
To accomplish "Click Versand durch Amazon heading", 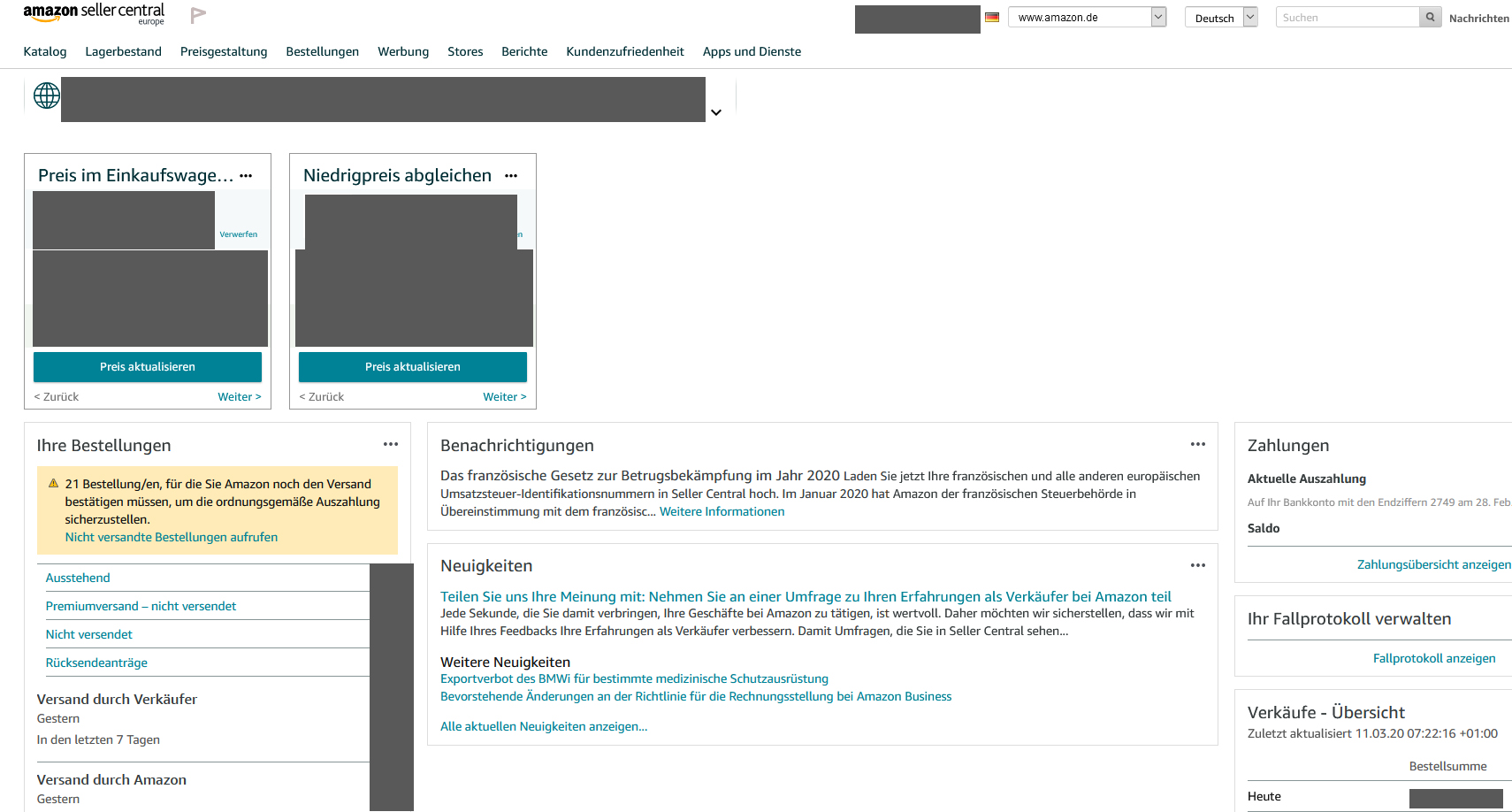I will click(111, 779).
